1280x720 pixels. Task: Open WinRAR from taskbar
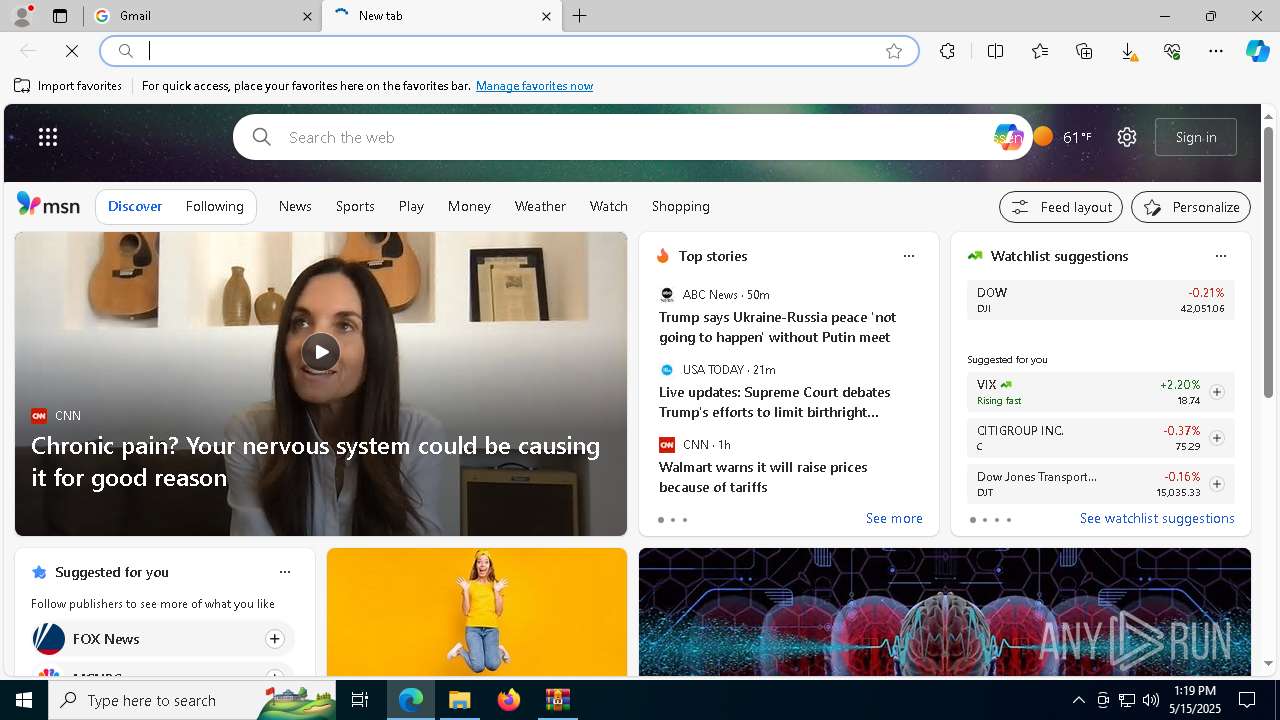point(557,700)
